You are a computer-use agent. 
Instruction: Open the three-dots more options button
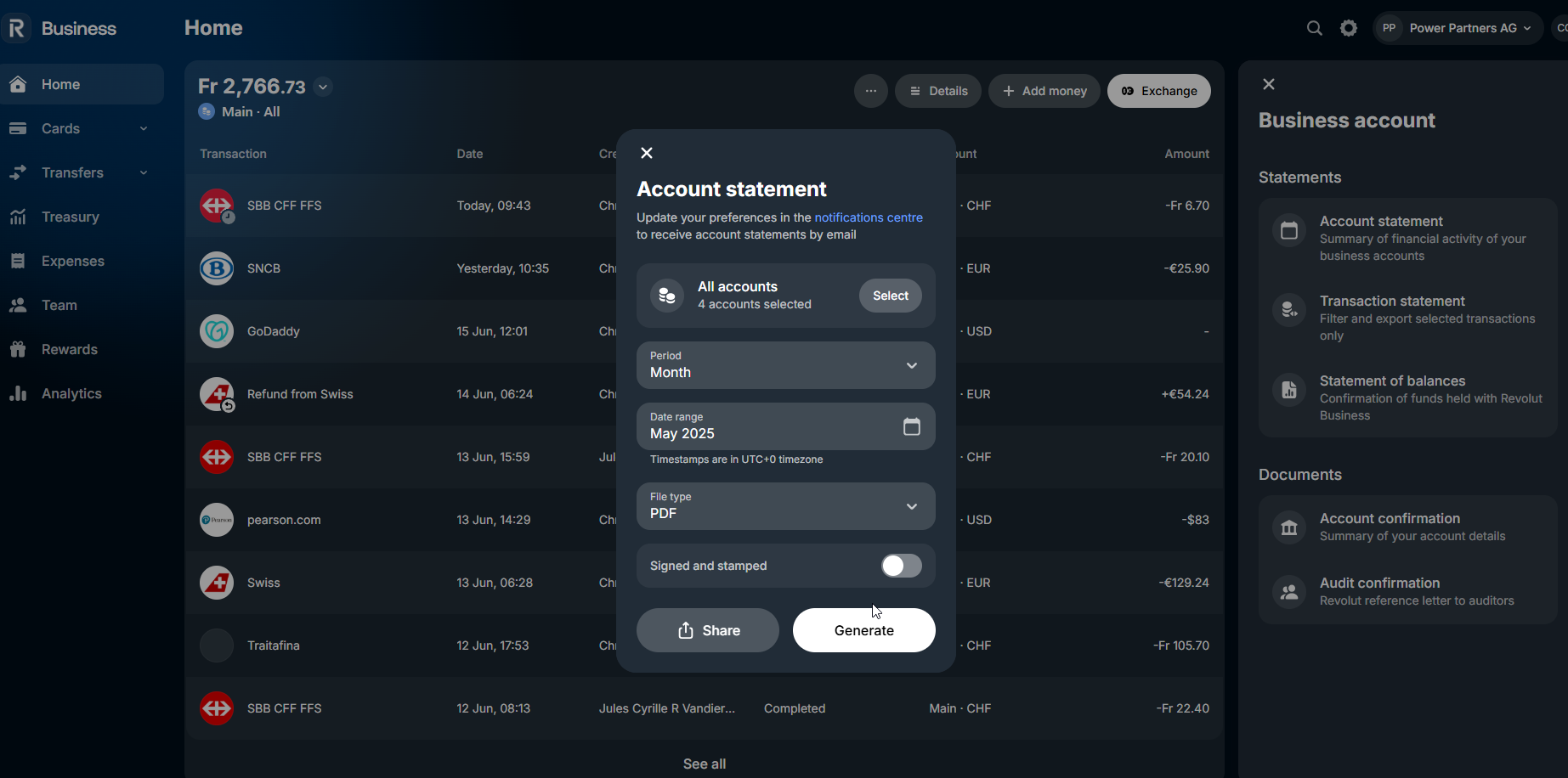click(x=871, y=91)
